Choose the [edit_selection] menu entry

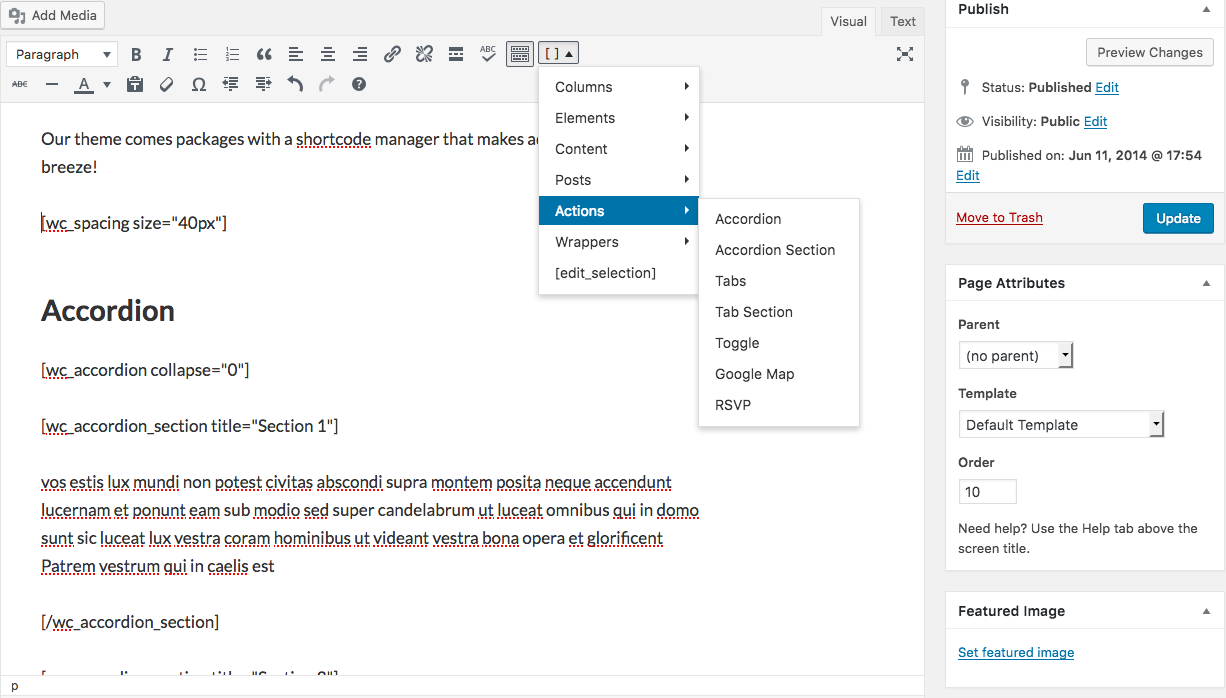619,273
